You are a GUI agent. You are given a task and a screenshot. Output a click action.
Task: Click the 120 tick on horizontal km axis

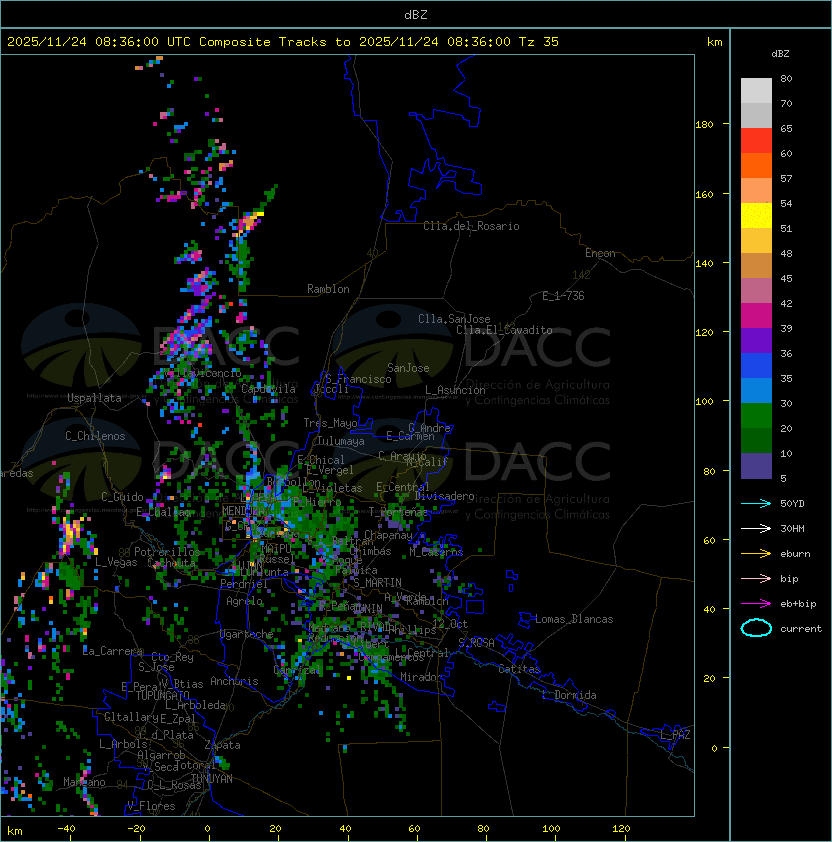[x=621, y=829]
